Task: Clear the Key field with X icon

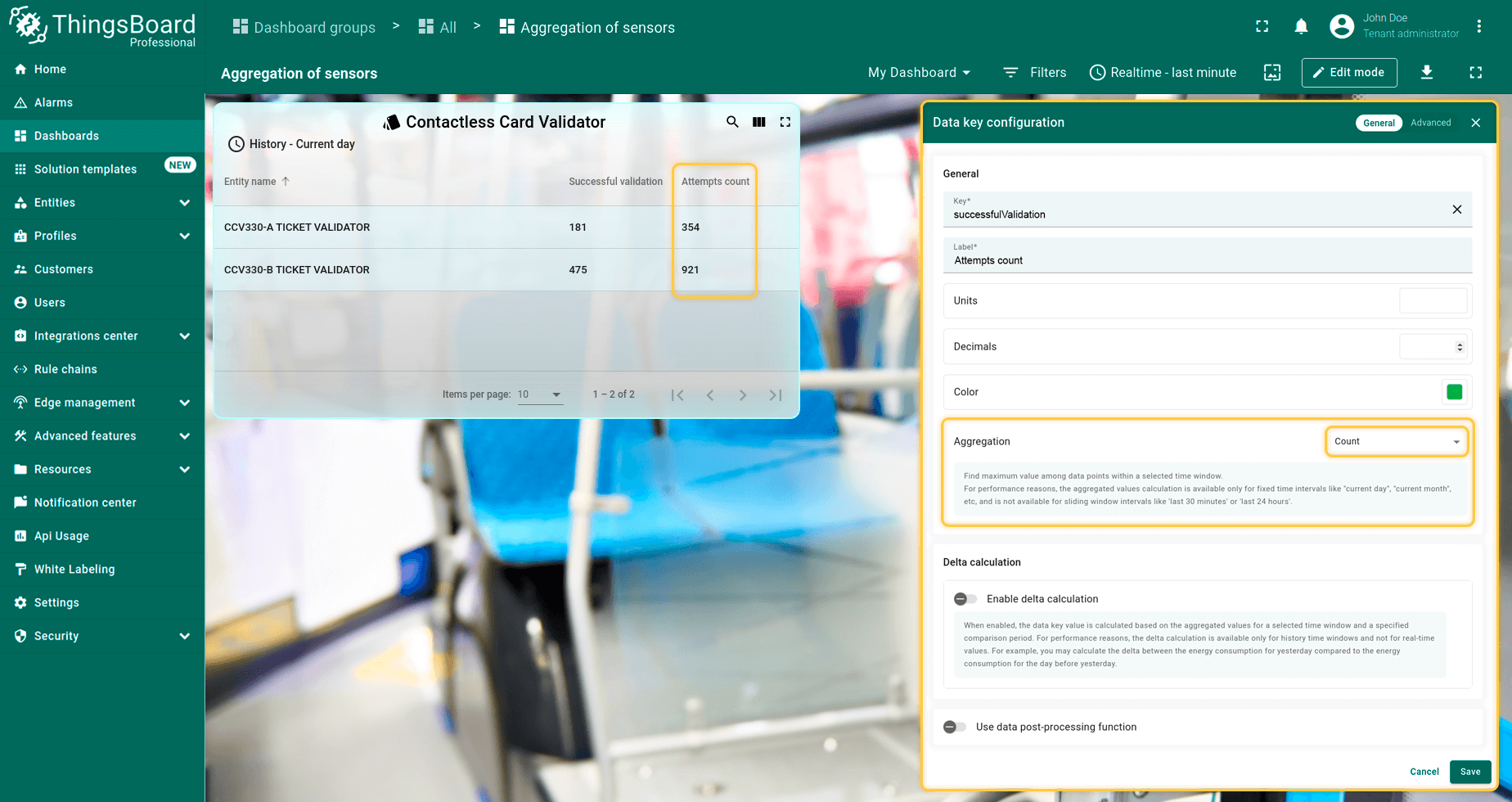Action: 1456,210
